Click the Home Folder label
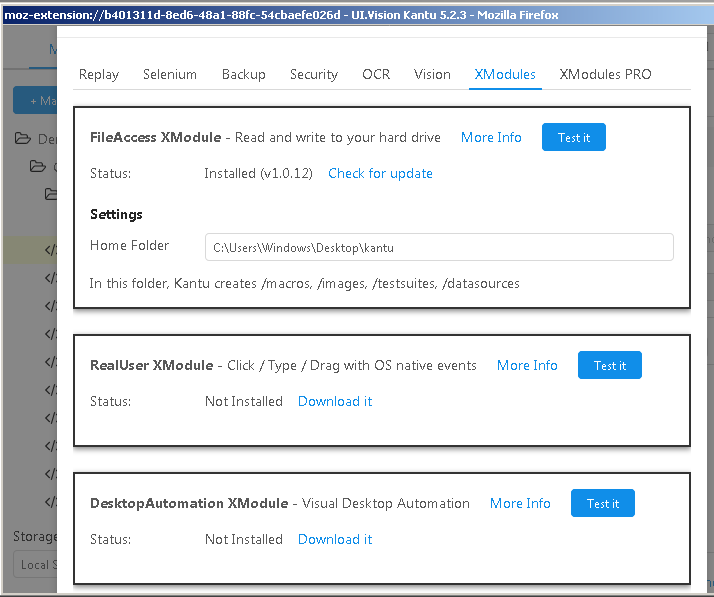The image size is (714, 597). (129, 245)
